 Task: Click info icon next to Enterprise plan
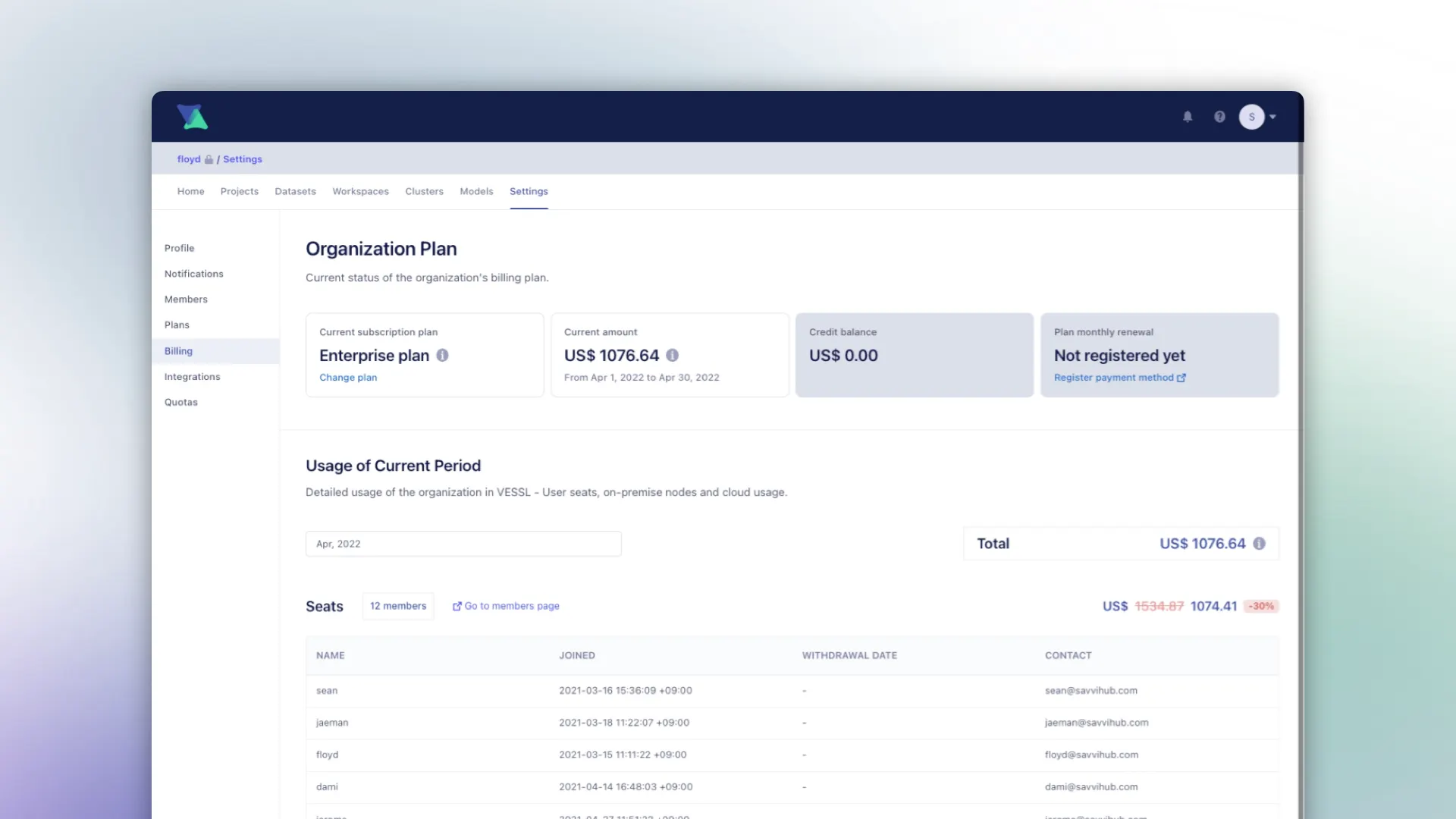(x=442, y=355)
